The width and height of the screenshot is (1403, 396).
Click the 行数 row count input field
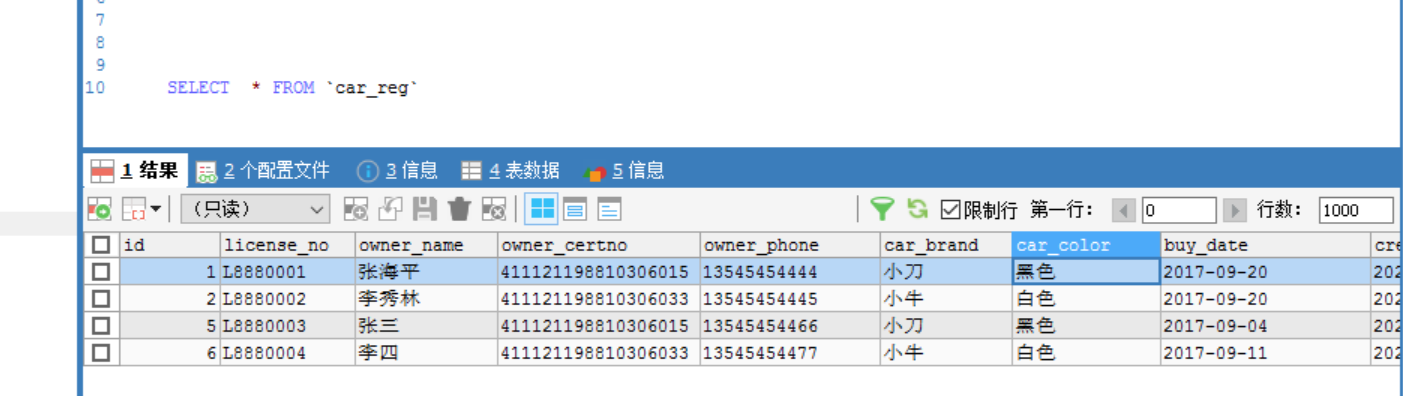coord(1355,210)
